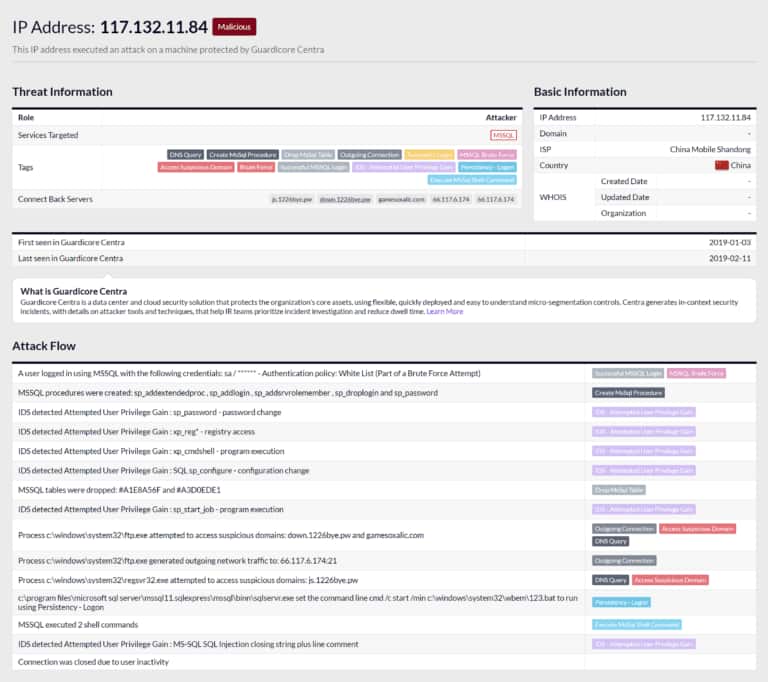Click the red Malicious badge

click(x=234, y=27)
